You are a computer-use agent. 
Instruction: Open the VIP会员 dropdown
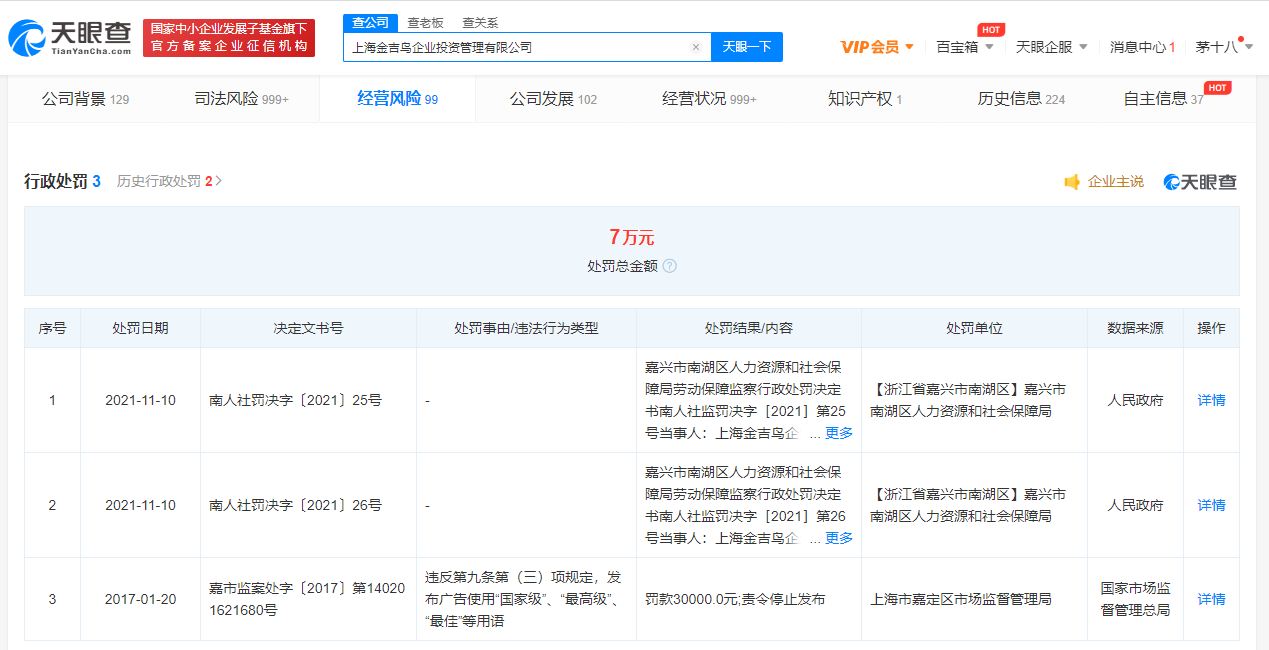[x=877, y=47]
